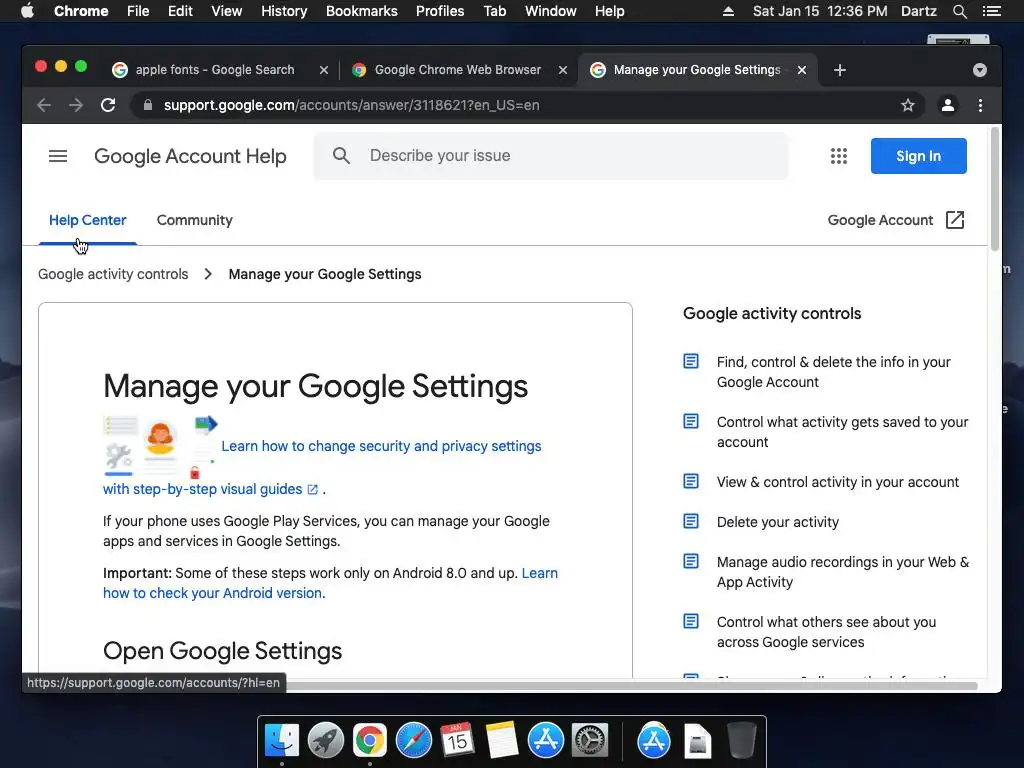The height and width of the screenshot is (768, 1024).
Task: Open the Profiles menu
Action: tap(440, 11)
